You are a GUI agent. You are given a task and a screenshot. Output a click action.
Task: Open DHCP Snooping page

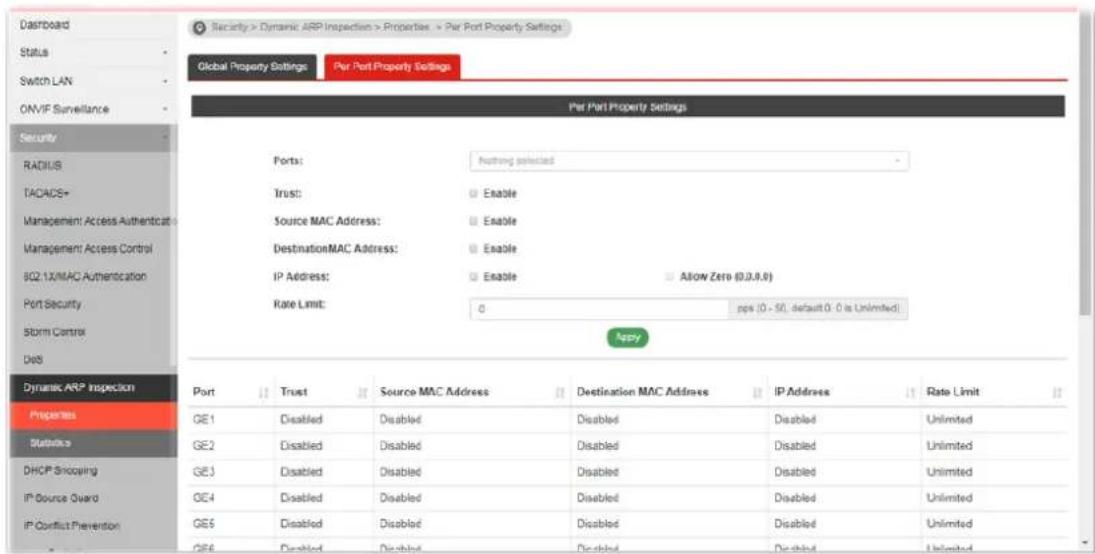click(x=60, y=471)
